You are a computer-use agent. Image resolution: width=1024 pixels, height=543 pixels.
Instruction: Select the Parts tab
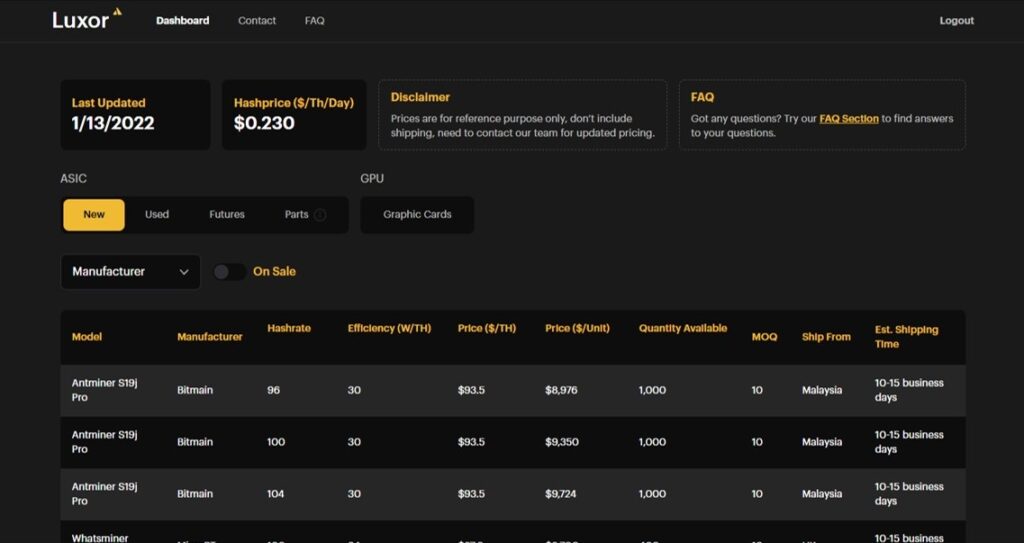(296, 214)
